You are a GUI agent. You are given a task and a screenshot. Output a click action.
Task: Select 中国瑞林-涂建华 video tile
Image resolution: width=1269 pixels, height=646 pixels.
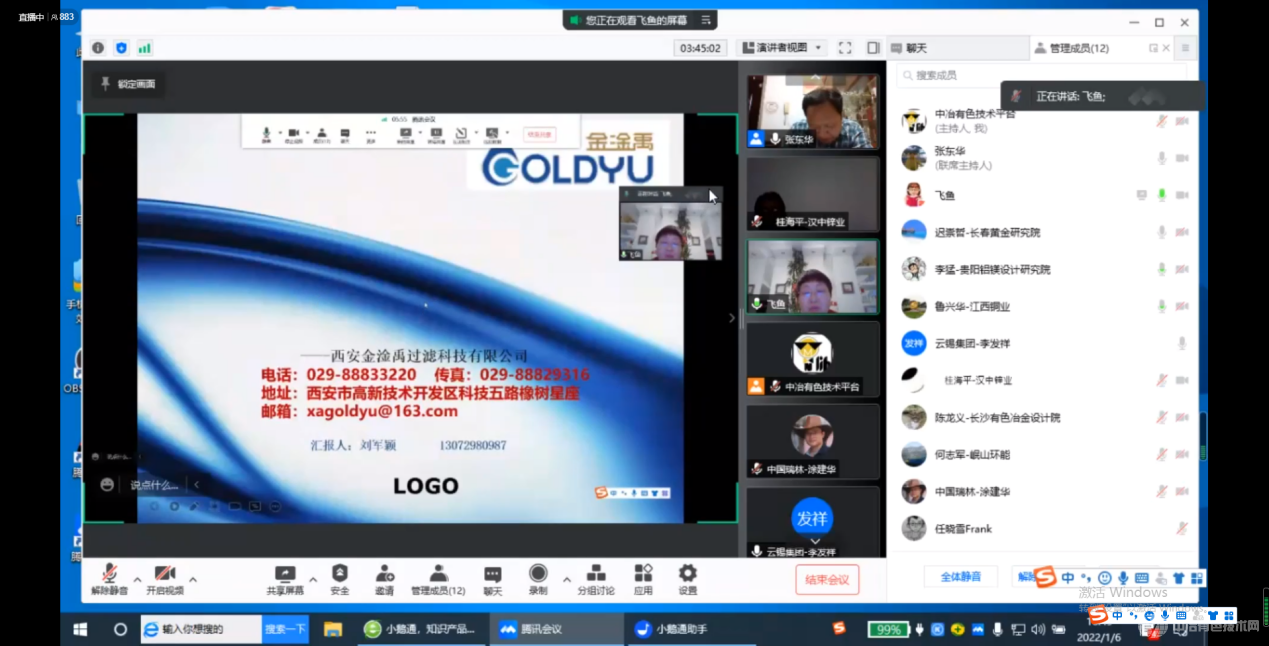tap(812, 441)
